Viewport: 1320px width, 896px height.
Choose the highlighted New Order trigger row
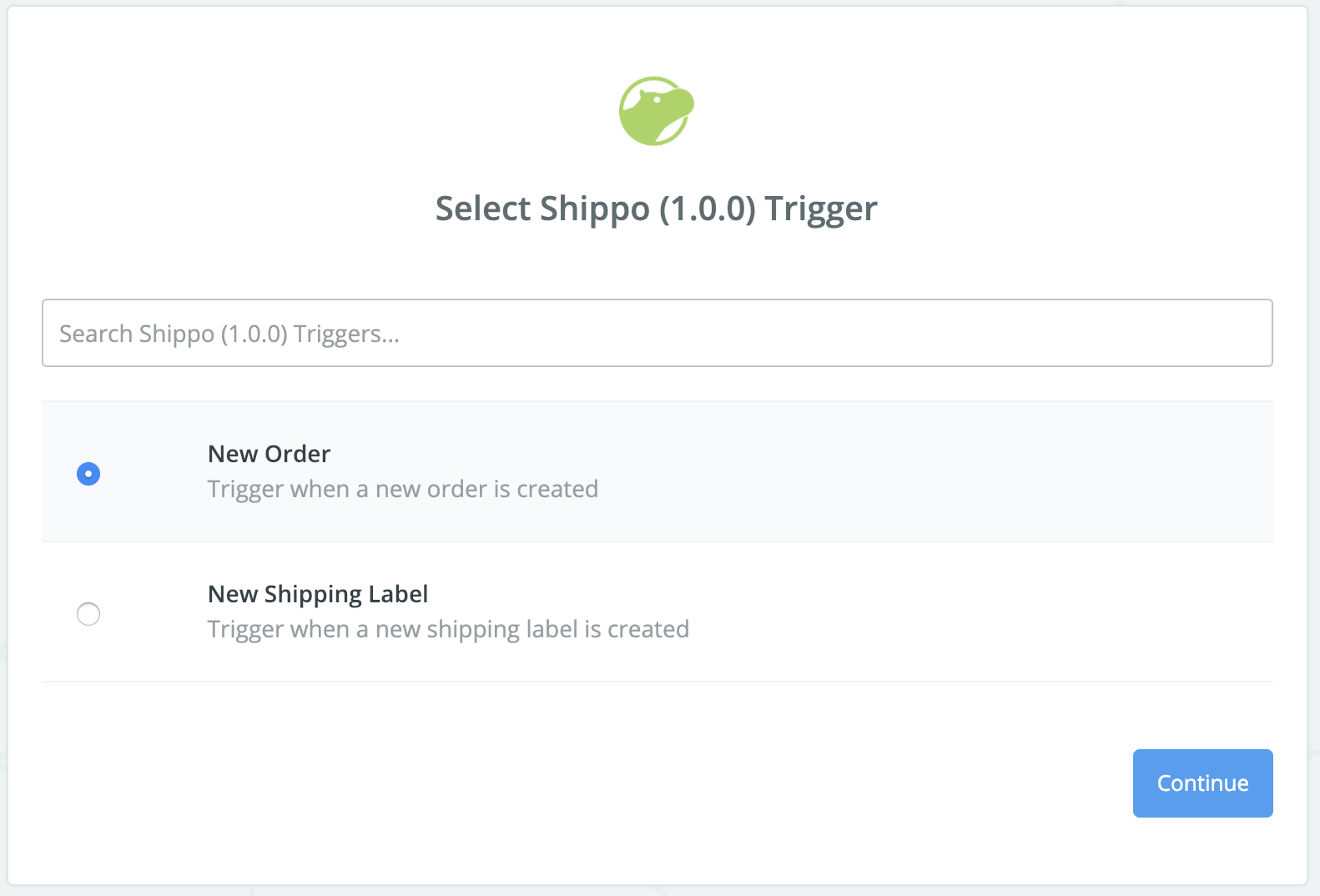[x=657, y=471]
